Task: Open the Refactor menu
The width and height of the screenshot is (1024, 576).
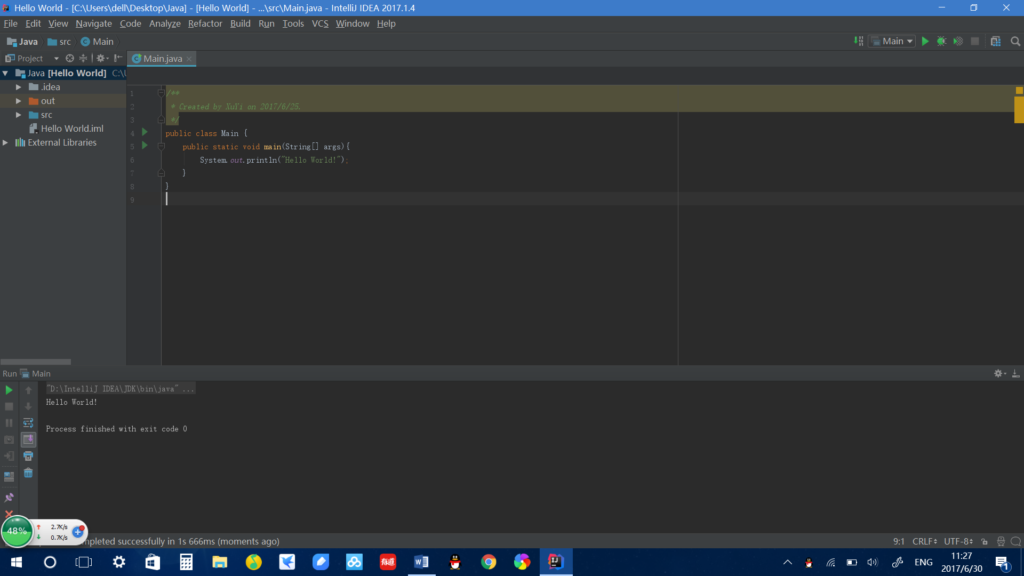Action: click(x=204, y=23)
